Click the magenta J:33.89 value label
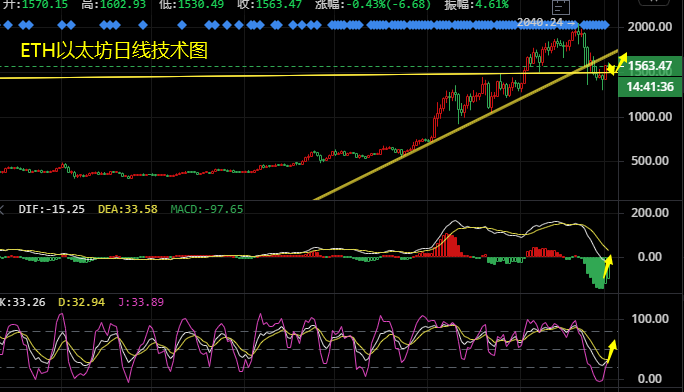This screenshot has height=392, width=684. 141,302
